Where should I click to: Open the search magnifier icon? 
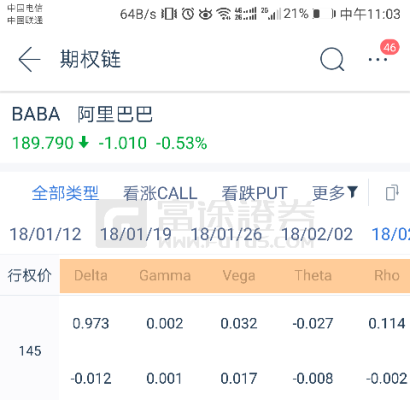point(332,59)
